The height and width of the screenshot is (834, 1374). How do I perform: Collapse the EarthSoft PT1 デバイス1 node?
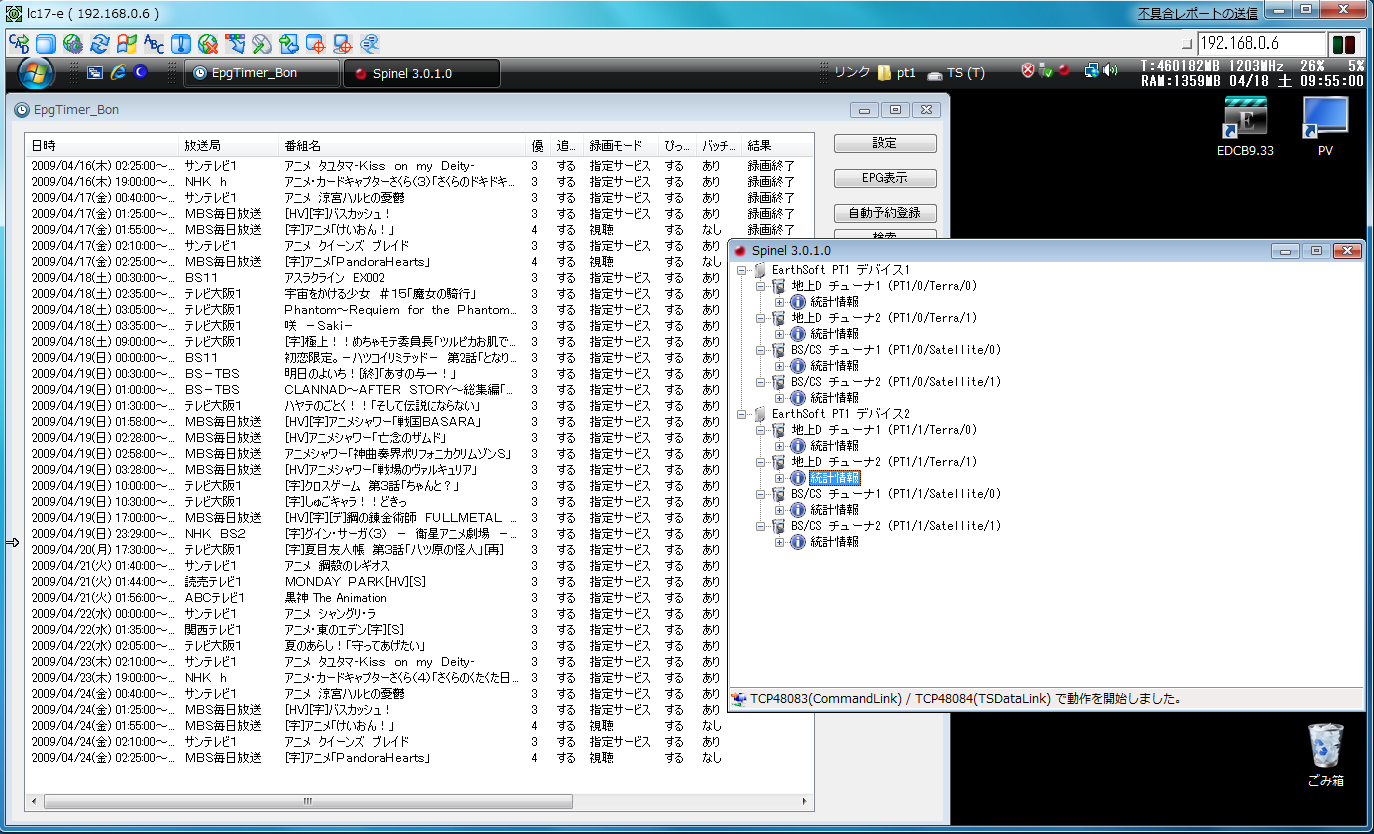(743, 270)
